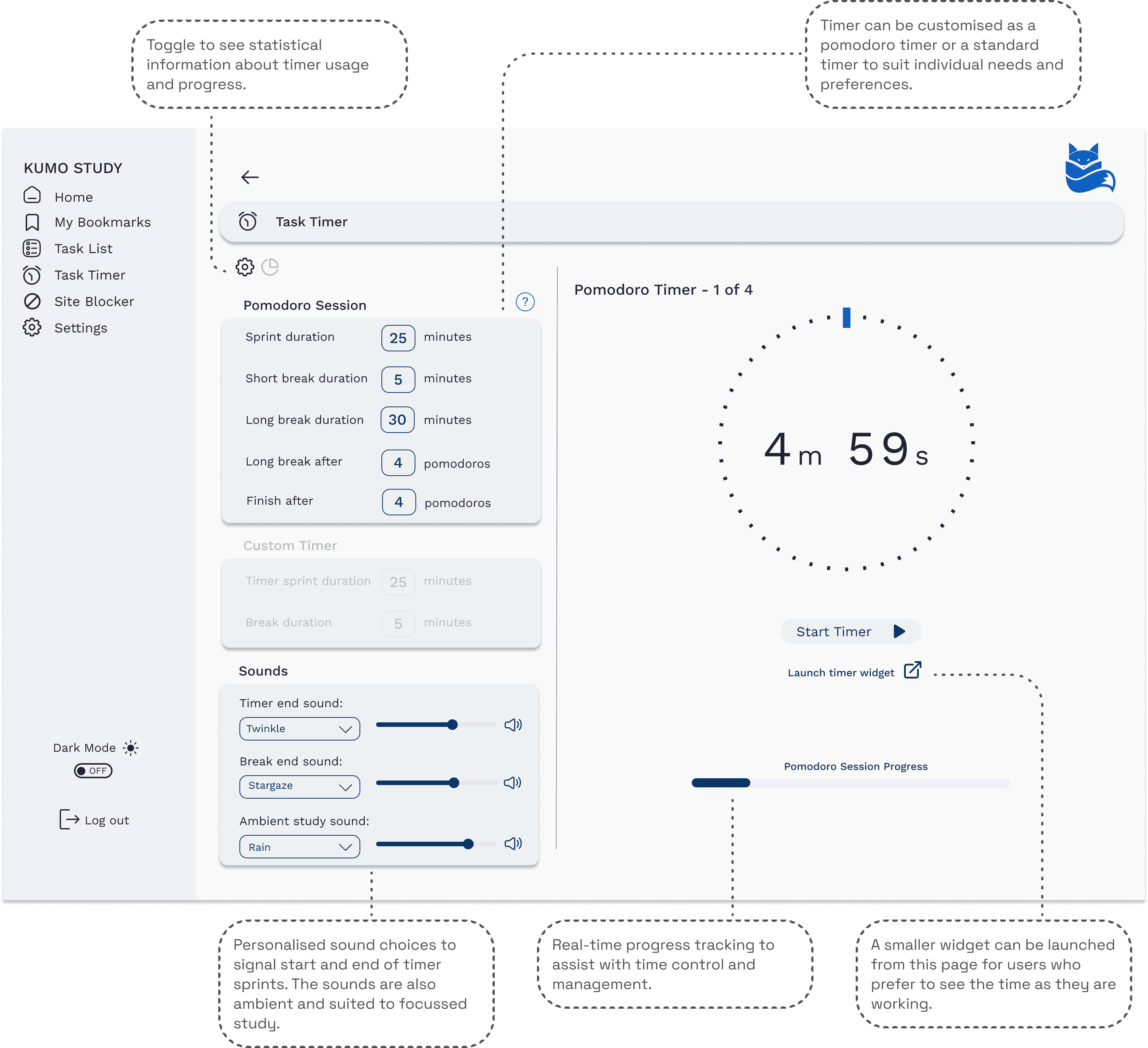1148x1048 pixels.
Task: Expand the Twinkle timer end sound dropdown
Action: [x=299, y=728]
